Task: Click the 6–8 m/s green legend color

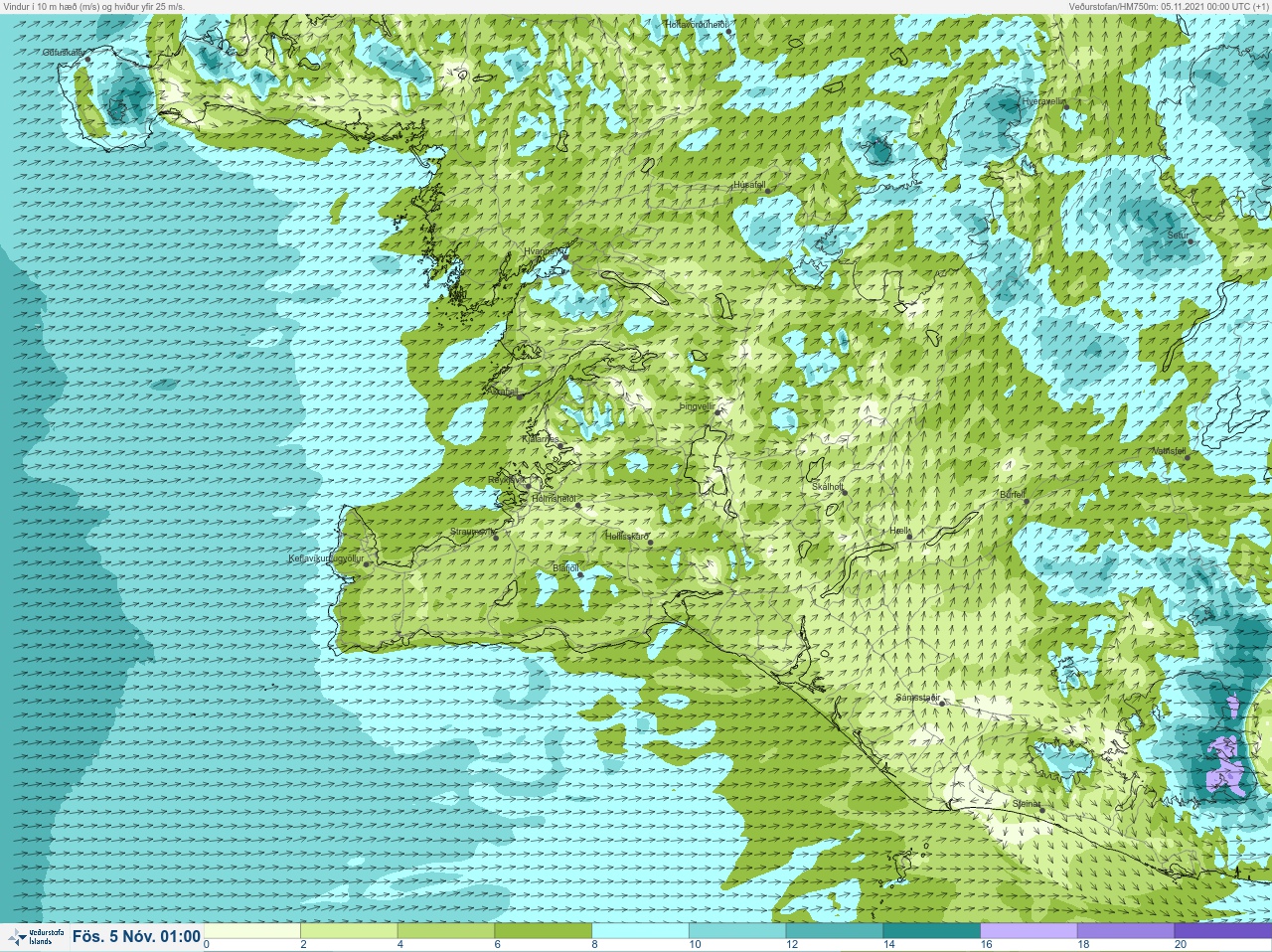Action: (x=544, y=931)
